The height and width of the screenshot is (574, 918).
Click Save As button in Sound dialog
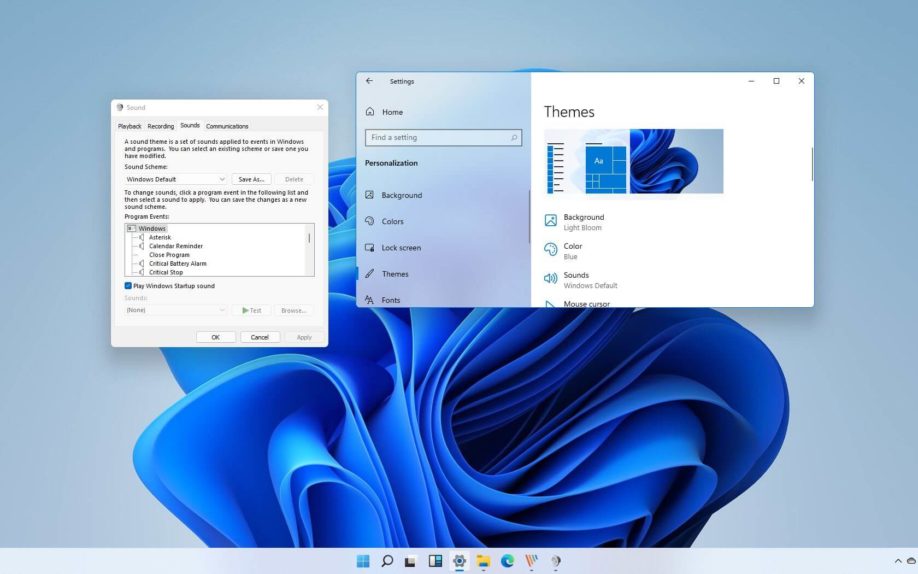tap(251, 179)
